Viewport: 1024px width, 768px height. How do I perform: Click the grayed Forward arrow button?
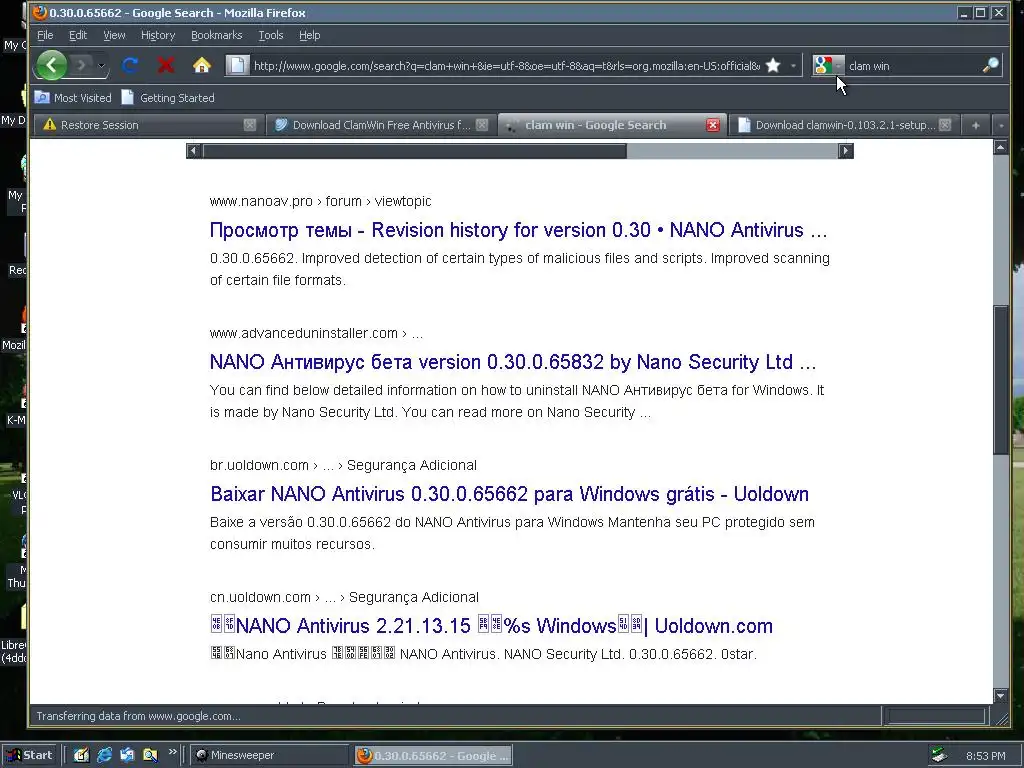click(x=82, y=65)
